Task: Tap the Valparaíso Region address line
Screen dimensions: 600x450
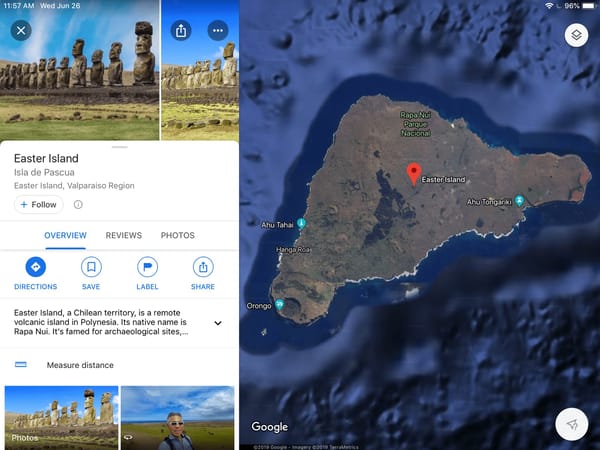Action: 74,186
